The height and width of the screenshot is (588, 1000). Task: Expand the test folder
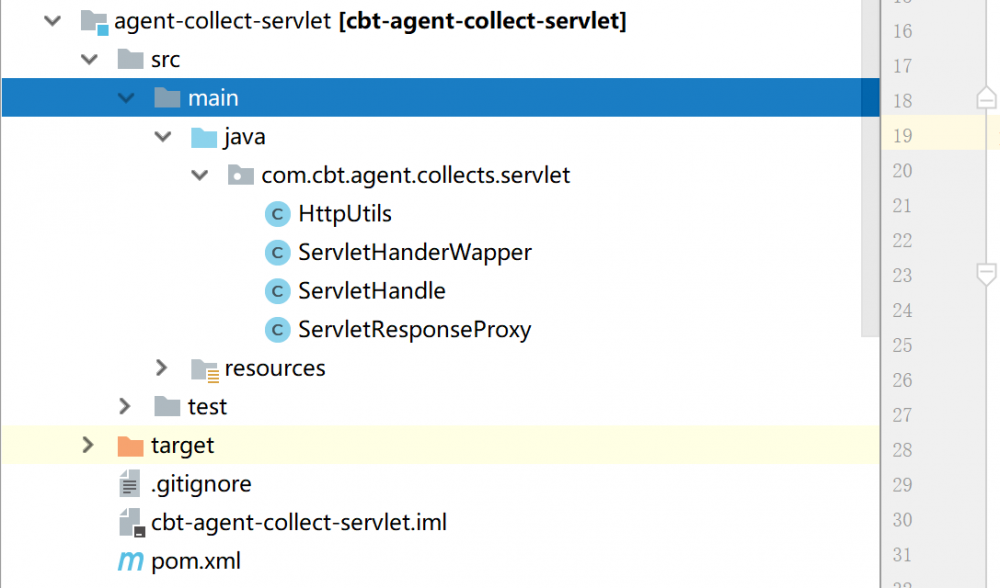click(x=125, y=406)
